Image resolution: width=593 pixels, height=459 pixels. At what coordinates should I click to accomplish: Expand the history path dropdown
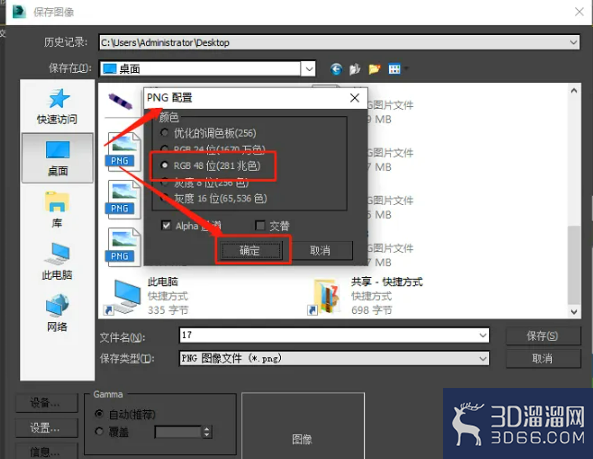574,42
